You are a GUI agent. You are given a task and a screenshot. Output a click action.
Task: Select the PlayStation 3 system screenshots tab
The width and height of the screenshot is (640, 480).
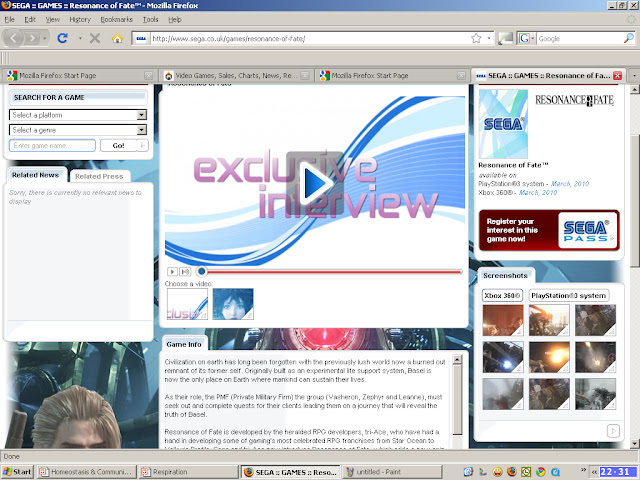pyautogui.click(x=569, y=296)
